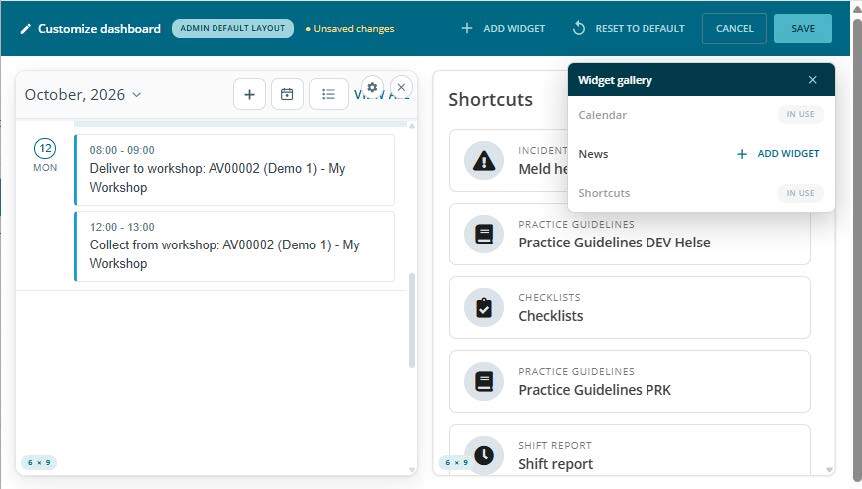862x489 pixels.
Task: Click IN USE badge next to Shortcuts
Action: tap(800, 193)
